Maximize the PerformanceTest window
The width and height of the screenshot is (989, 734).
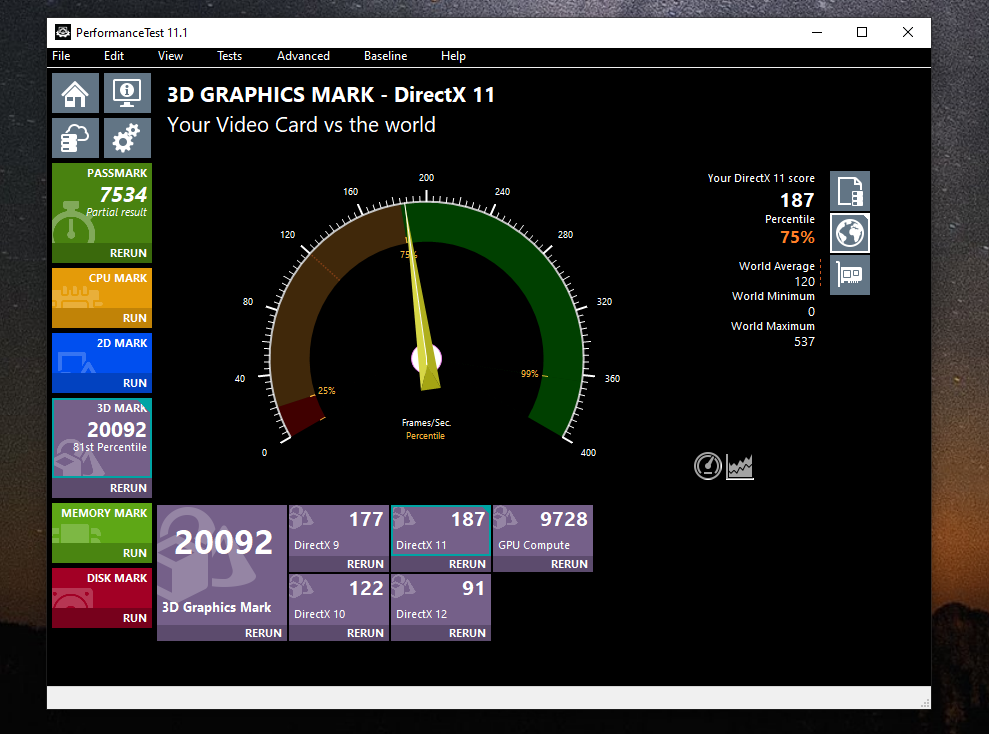pos(862,32)
